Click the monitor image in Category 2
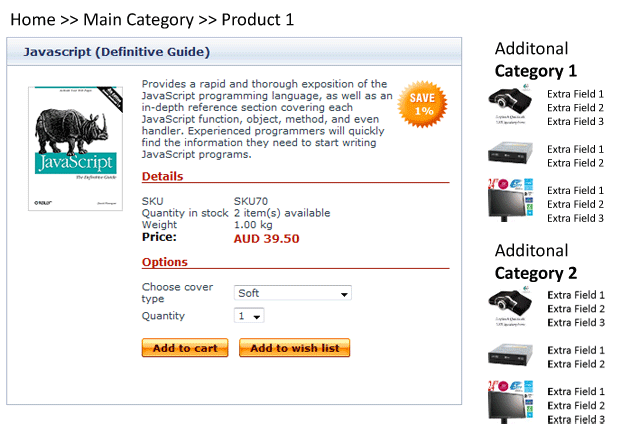 [513, 401]
